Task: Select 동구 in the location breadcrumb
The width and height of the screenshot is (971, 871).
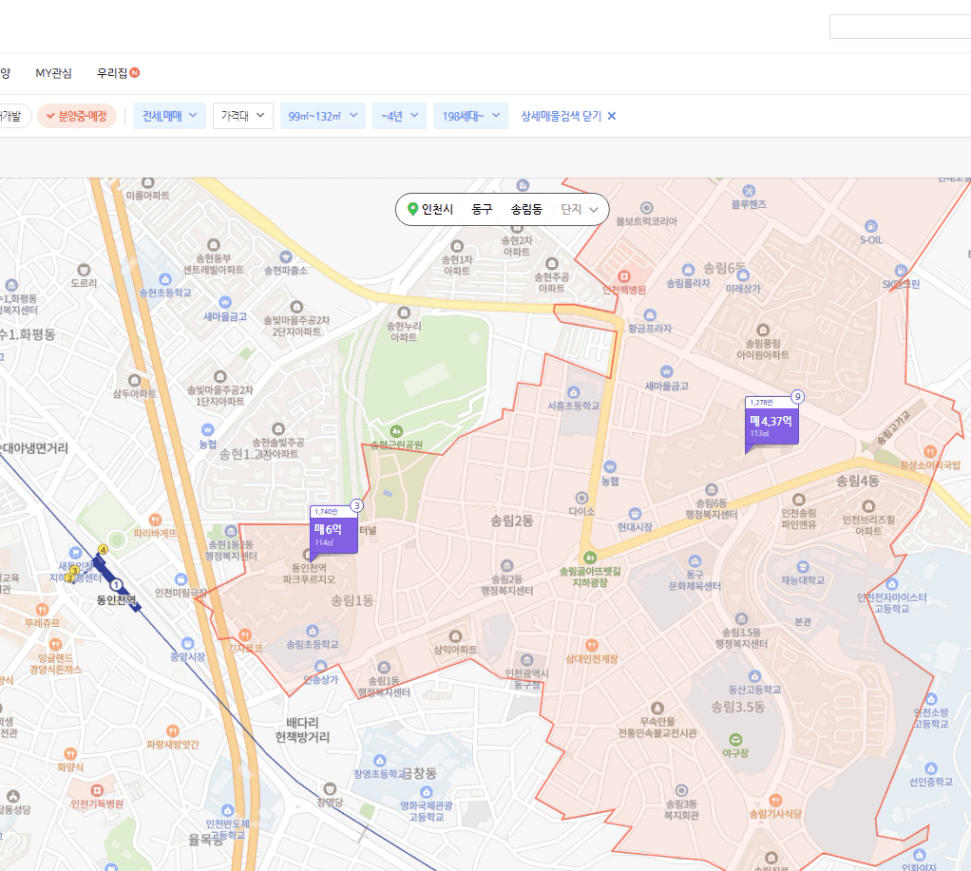Action: (482, 209)
